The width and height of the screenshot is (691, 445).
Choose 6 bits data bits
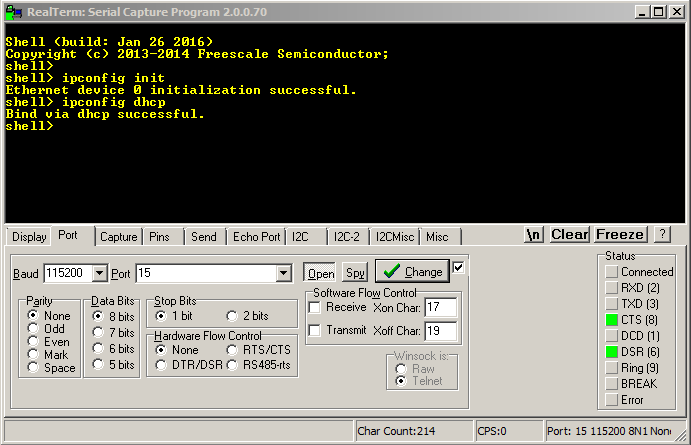(98, 348)
